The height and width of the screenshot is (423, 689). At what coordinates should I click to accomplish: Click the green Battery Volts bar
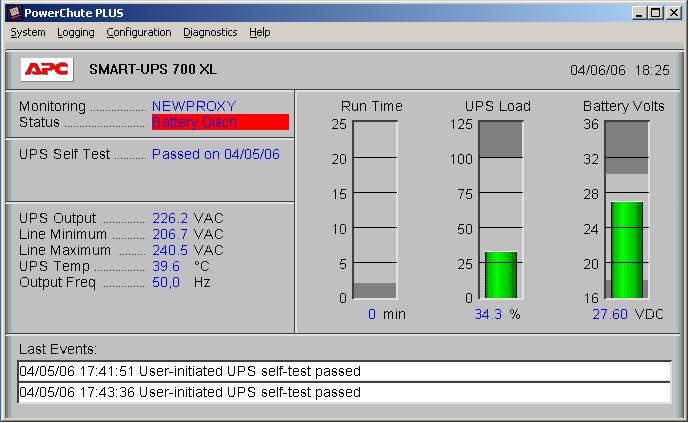627,250
